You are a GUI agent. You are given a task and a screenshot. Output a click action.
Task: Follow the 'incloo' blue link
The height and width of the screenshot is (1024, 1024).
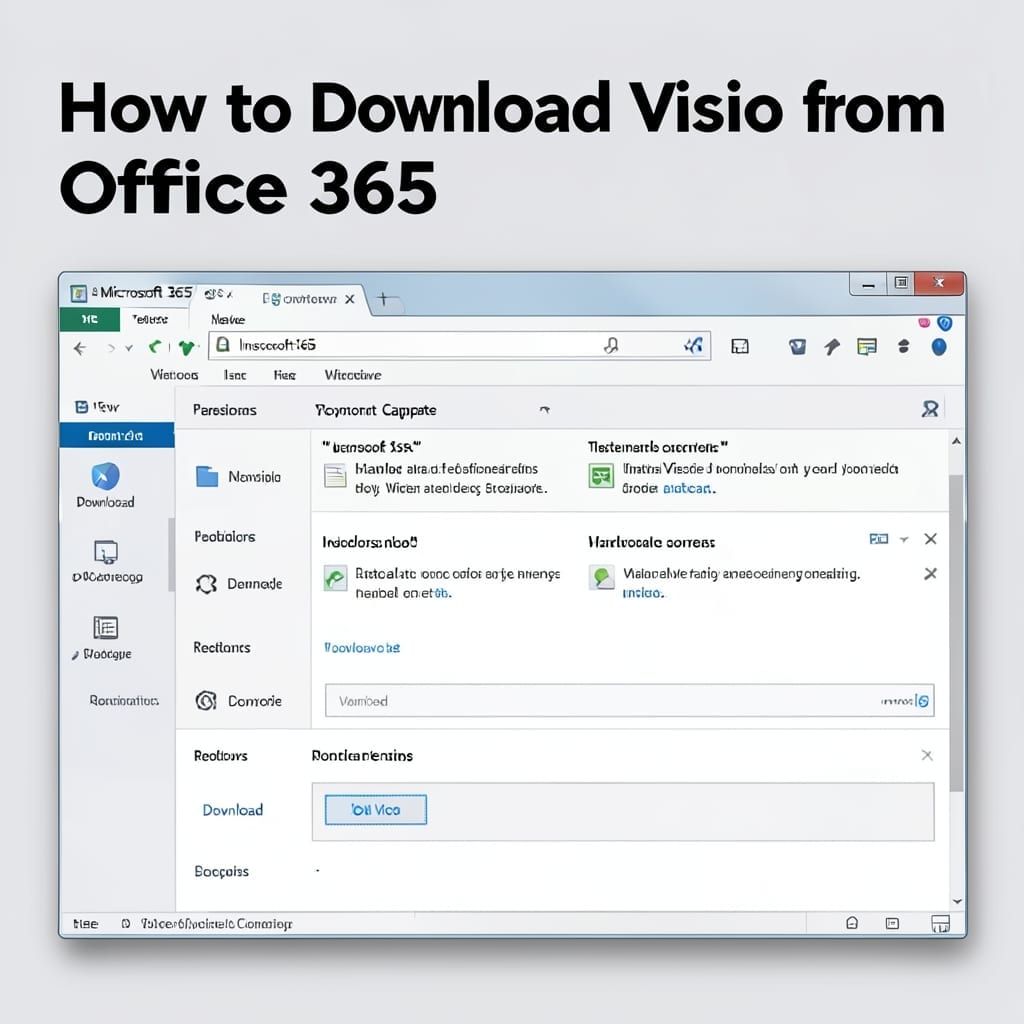tap(643, 593)
